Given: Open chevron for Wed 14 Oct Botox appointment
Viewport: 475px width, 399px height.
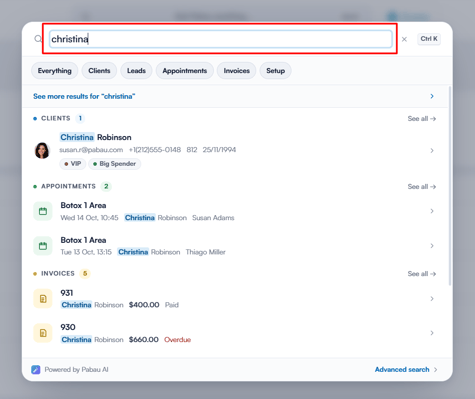Looking at the screenshot, I should (432, 211).
